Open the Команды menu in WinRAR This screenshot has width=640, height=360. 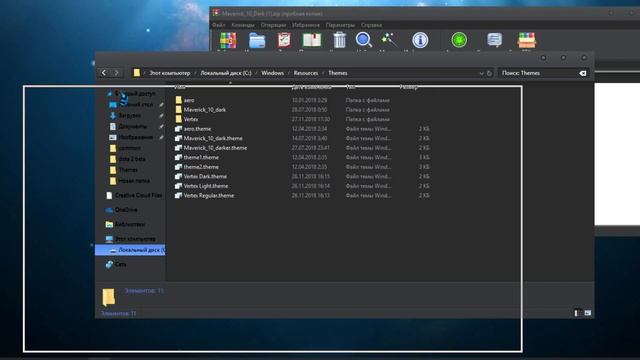click(x=243, y=25)
